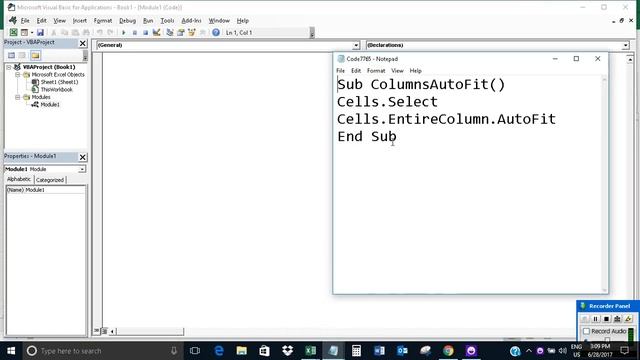Open Calculator from taskbar

pyautogui.click(x=356, y=351)
